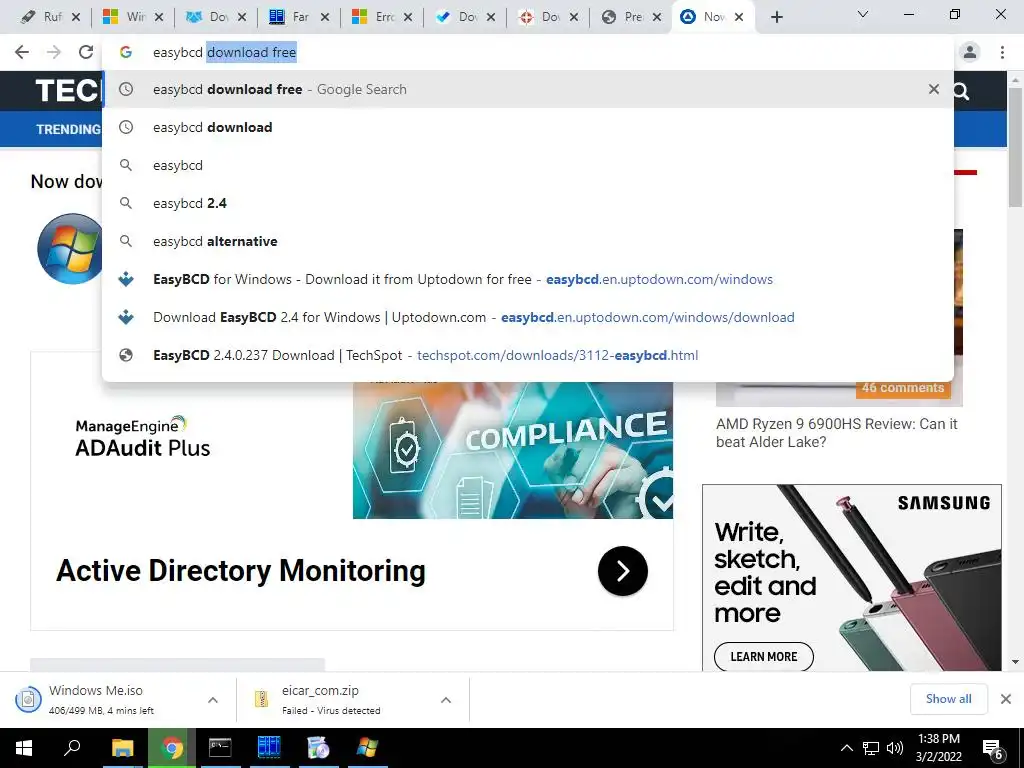Click the black arrow button on the ADAudit ad
The image size is (1024, 768).
(x=622, y=571)
